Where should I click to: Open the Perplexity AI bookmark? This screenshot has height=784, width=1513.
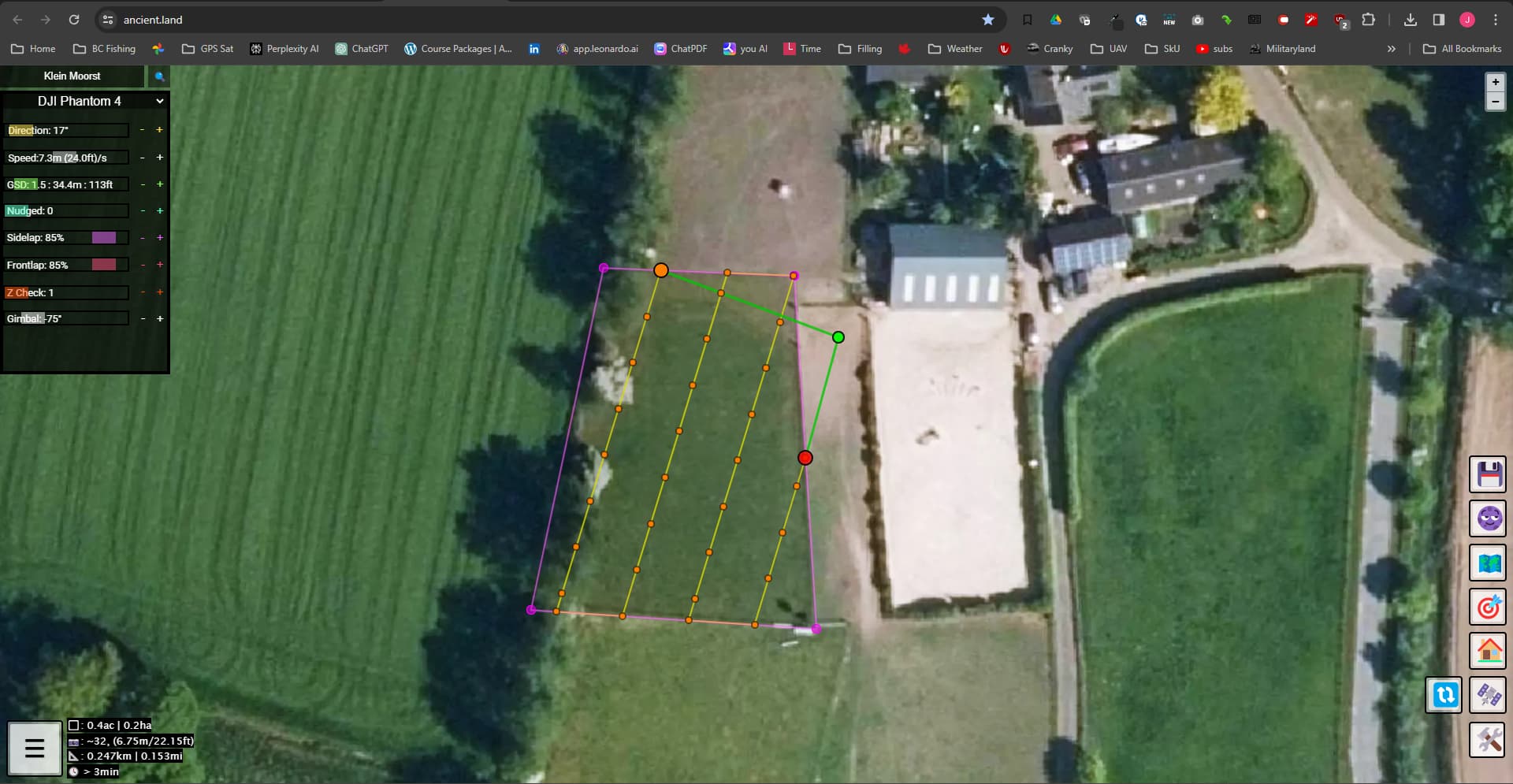point(284,49)
